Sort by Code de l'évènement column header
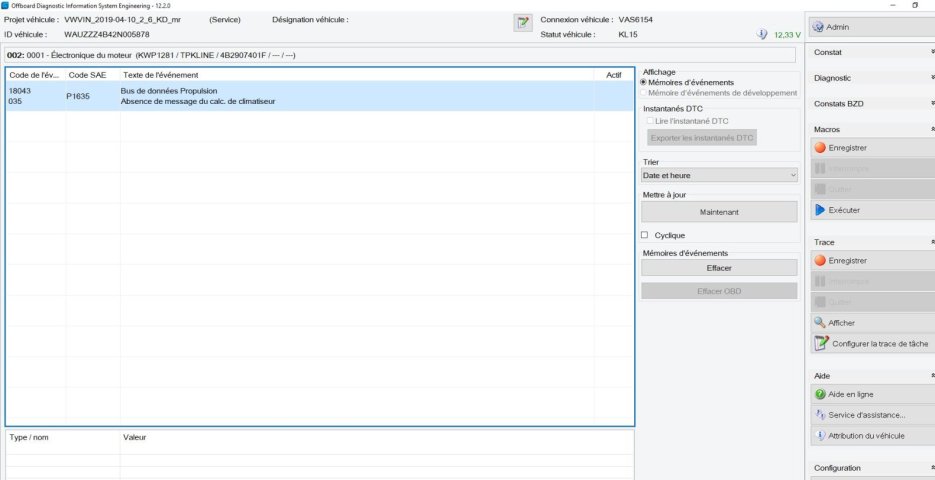The image size is (935, 480). tap(36, 75)
